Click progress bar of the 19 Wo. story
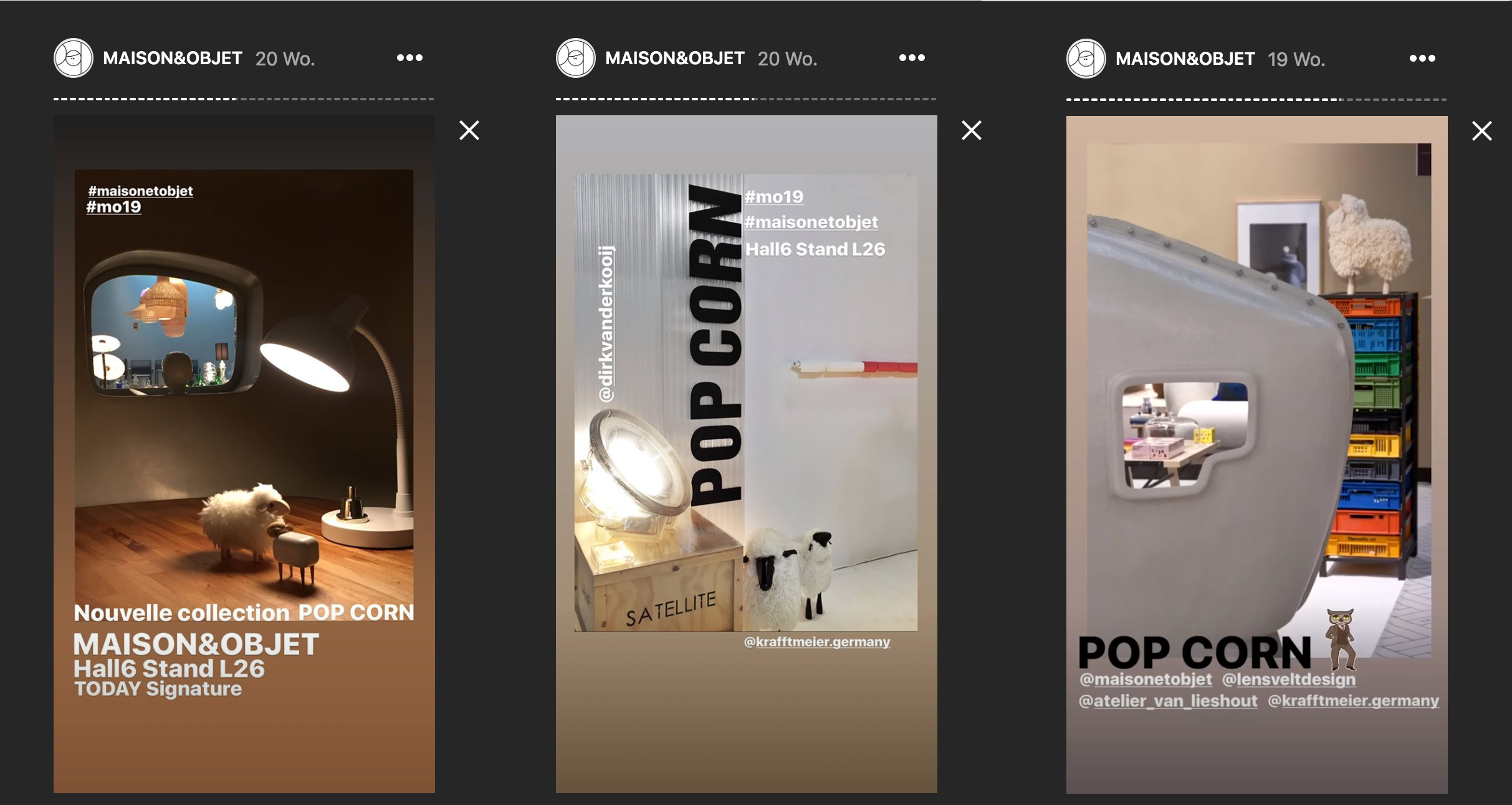The image size is (1512, 805). (x=1256, y=99)
